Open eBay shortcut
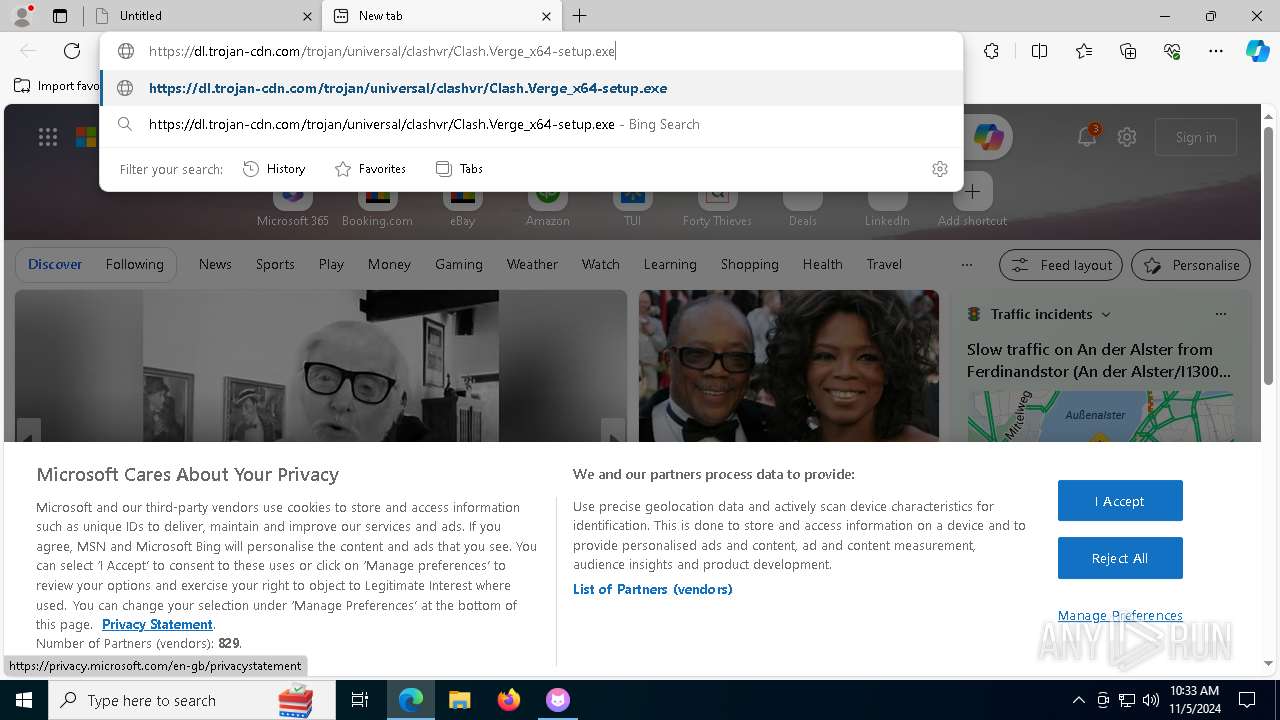 pos(462,206)
